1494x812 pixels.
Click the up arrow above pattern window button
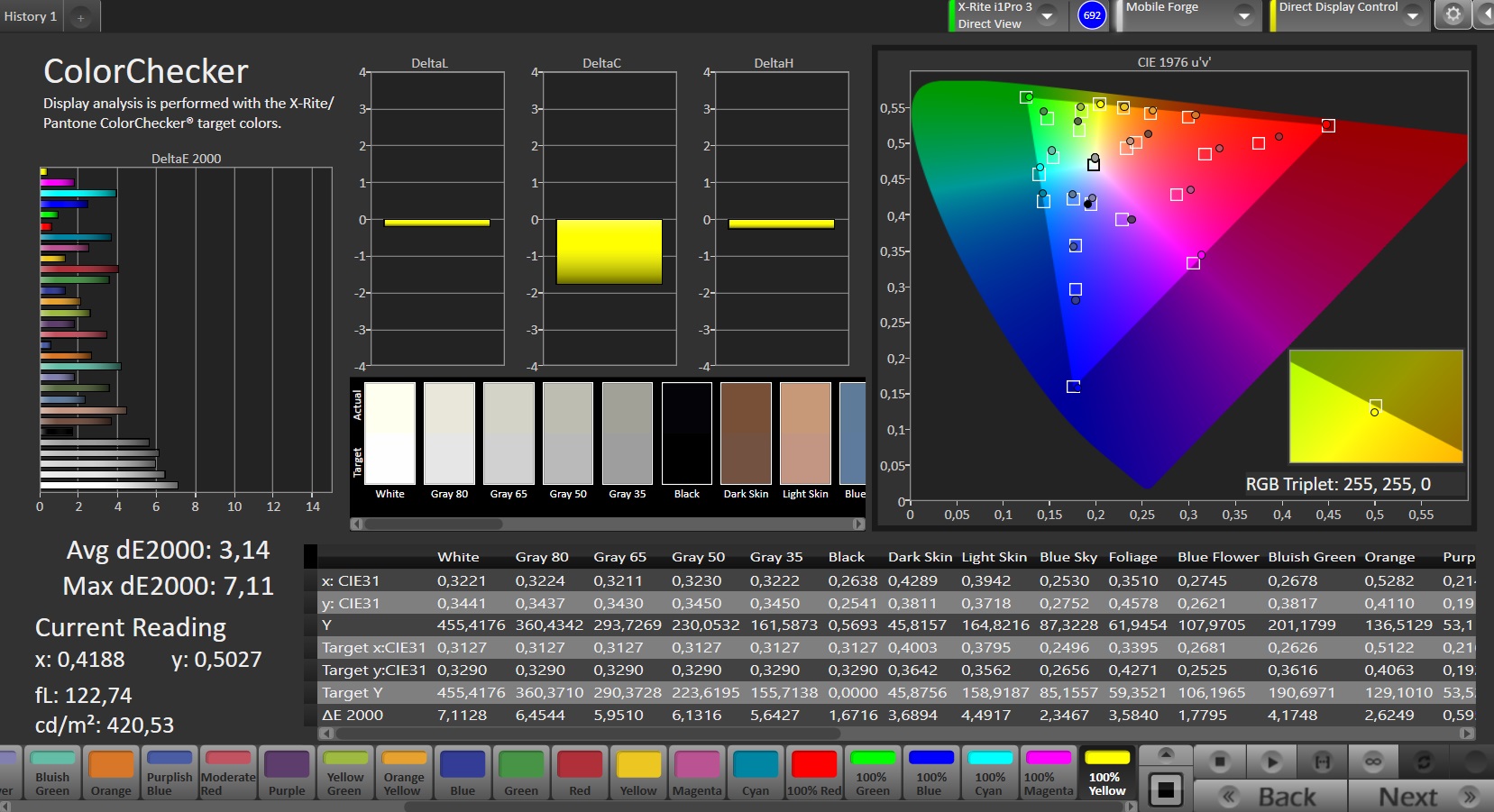pos(1166,753)
